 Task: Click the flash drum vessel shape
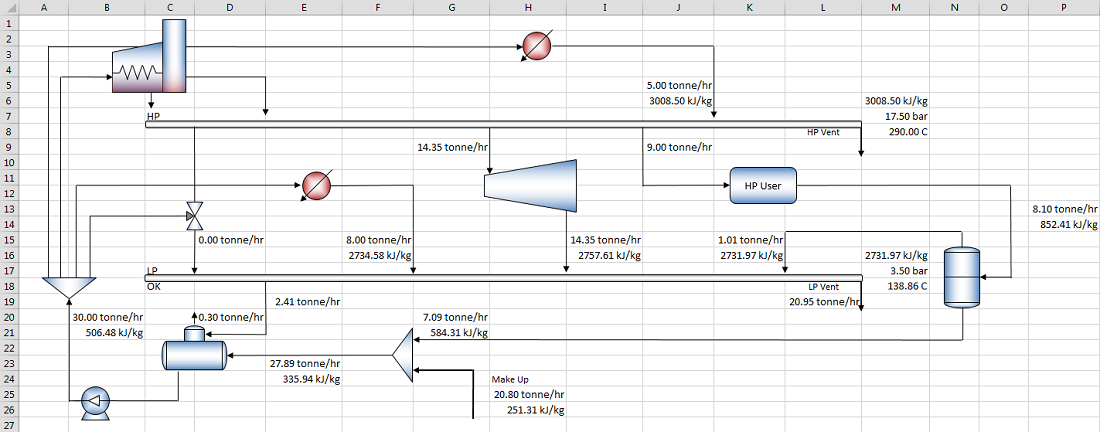[961, 276]
